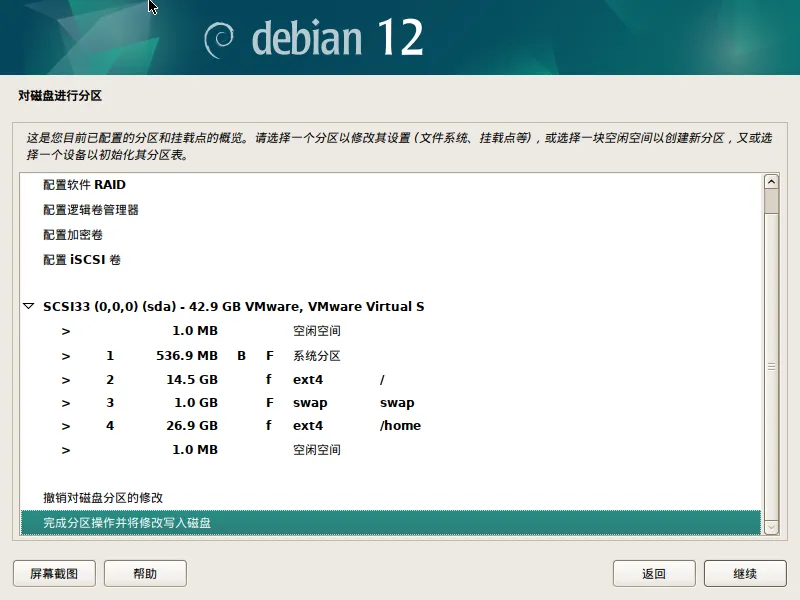Click the arrow marker of the swap row
800x600 pixels.
(66, 403)
